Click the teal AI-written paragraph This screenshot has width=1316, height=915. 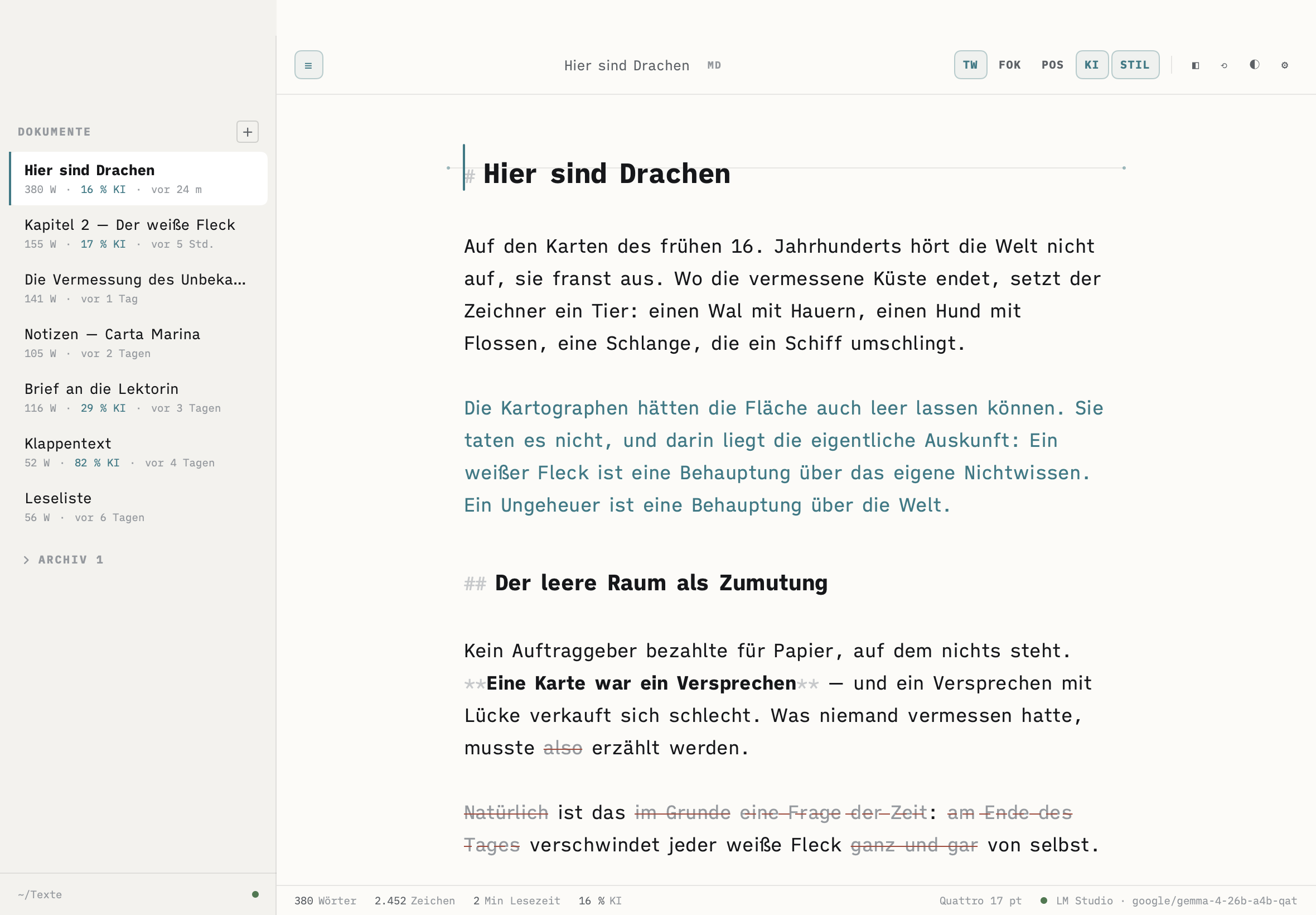tap(784, 456)
